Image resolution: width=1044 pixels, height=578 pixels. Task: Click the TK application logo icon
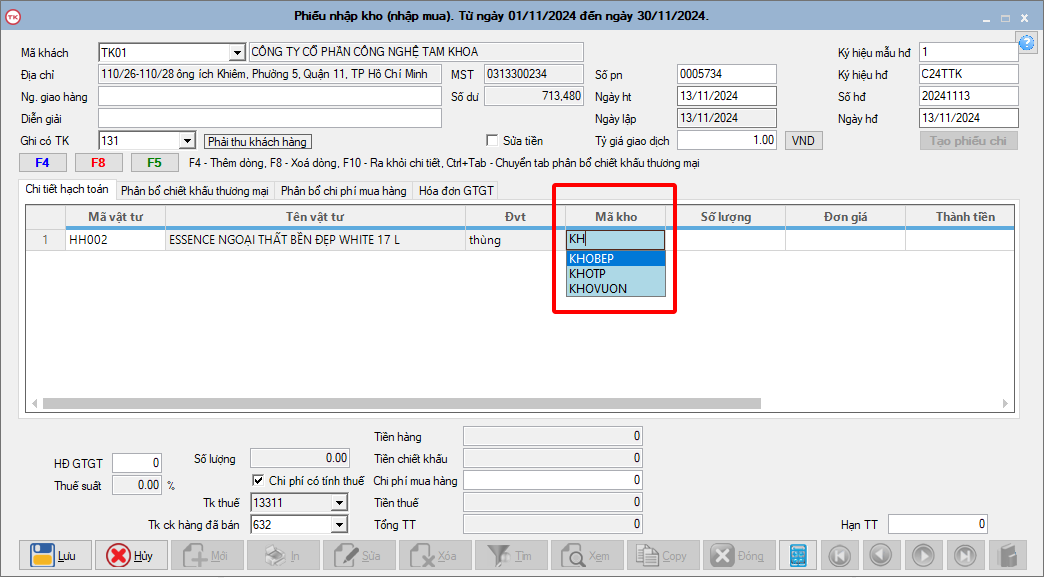[x=13, y=17]
